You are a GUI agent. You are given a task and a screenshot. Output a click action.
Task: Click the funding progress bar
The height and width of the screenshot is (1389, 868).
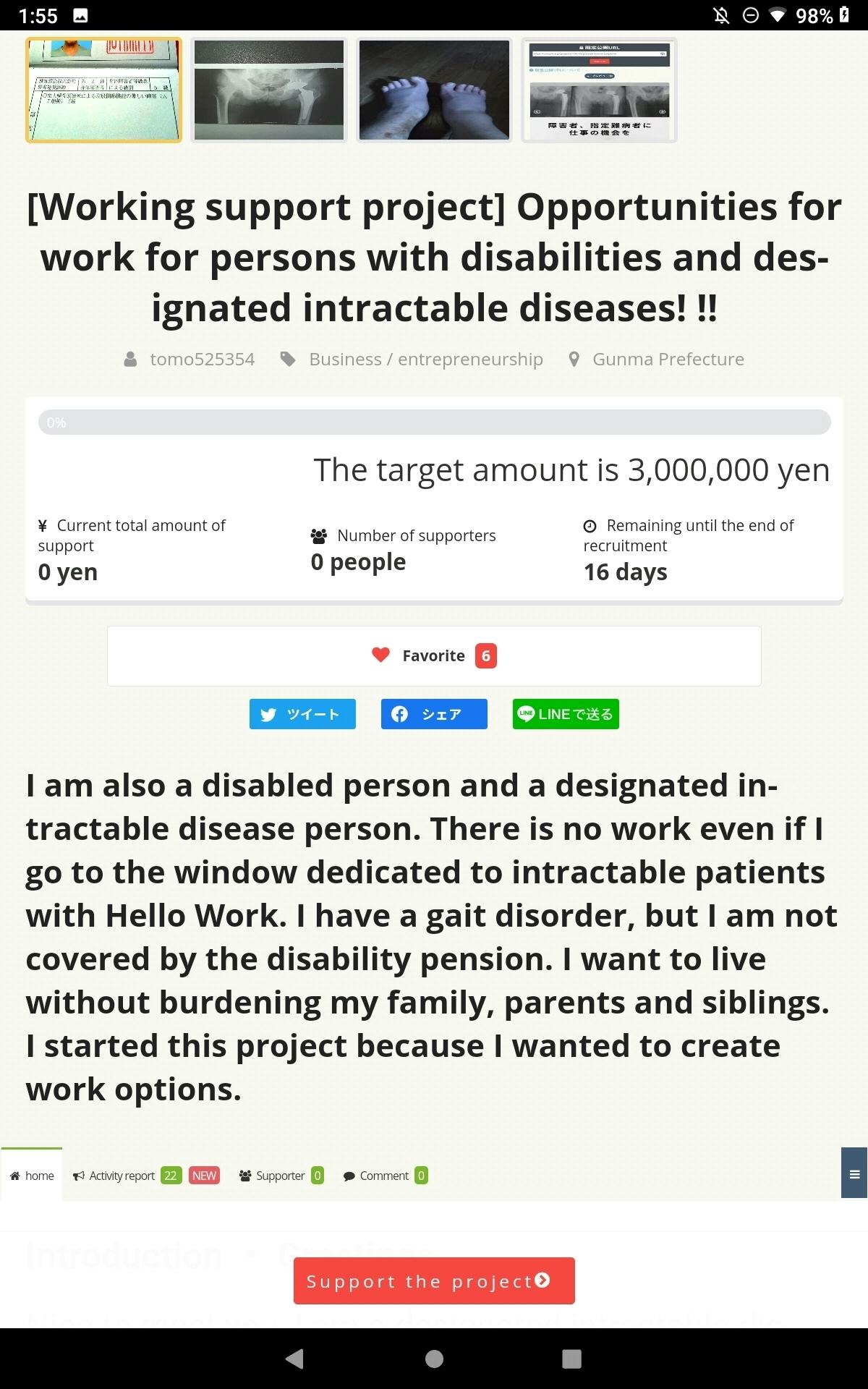pyautogui.click(x=434, y=422)
